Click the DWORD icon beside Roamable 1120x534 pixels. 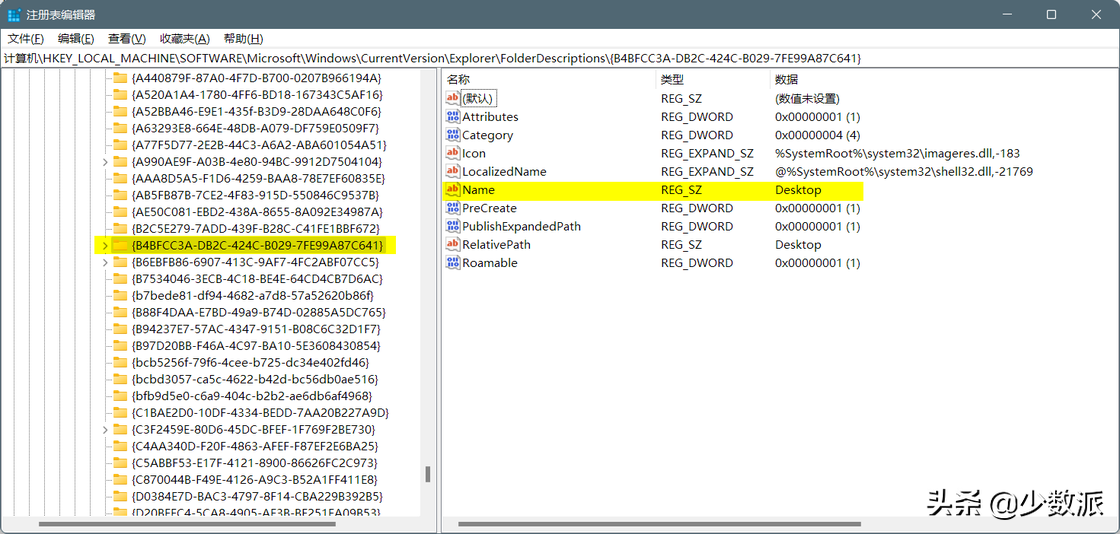click(452, 263)
